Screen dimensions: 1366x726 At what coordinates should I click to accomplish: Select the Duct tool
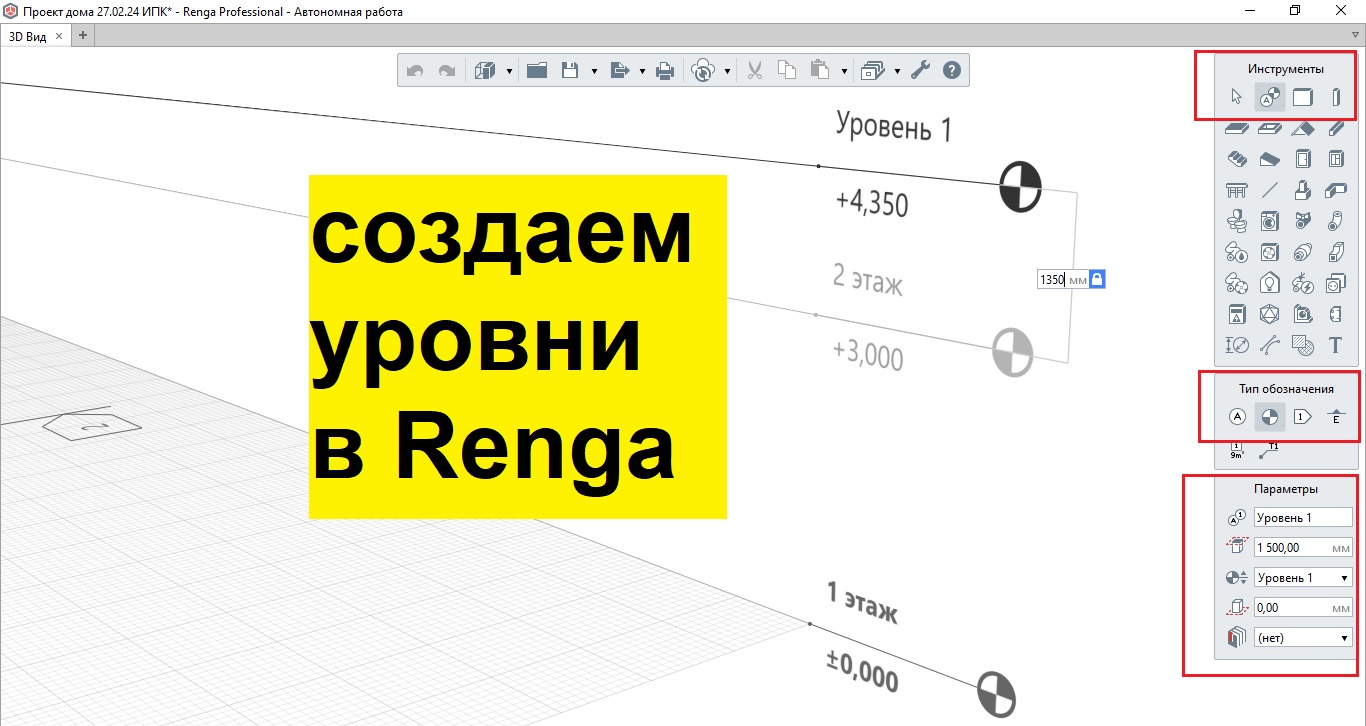click(1335, 252)
